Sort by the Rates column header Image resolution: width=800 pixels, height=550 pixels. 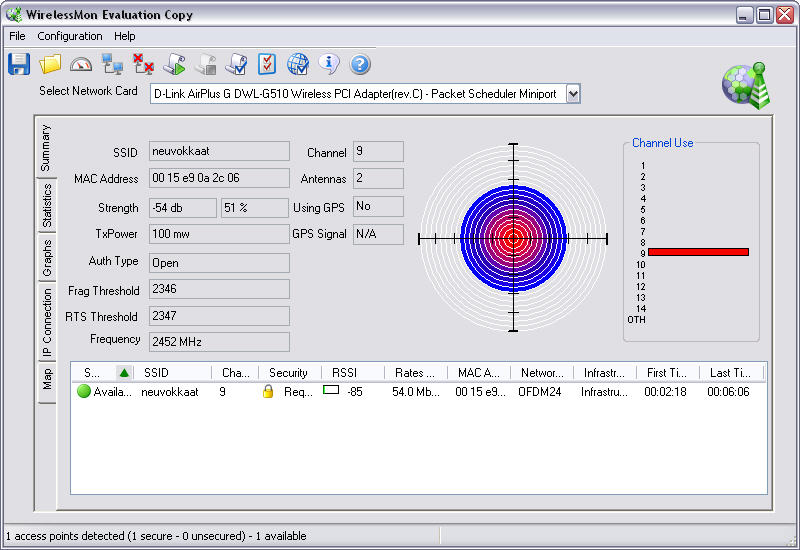(415, 373)
